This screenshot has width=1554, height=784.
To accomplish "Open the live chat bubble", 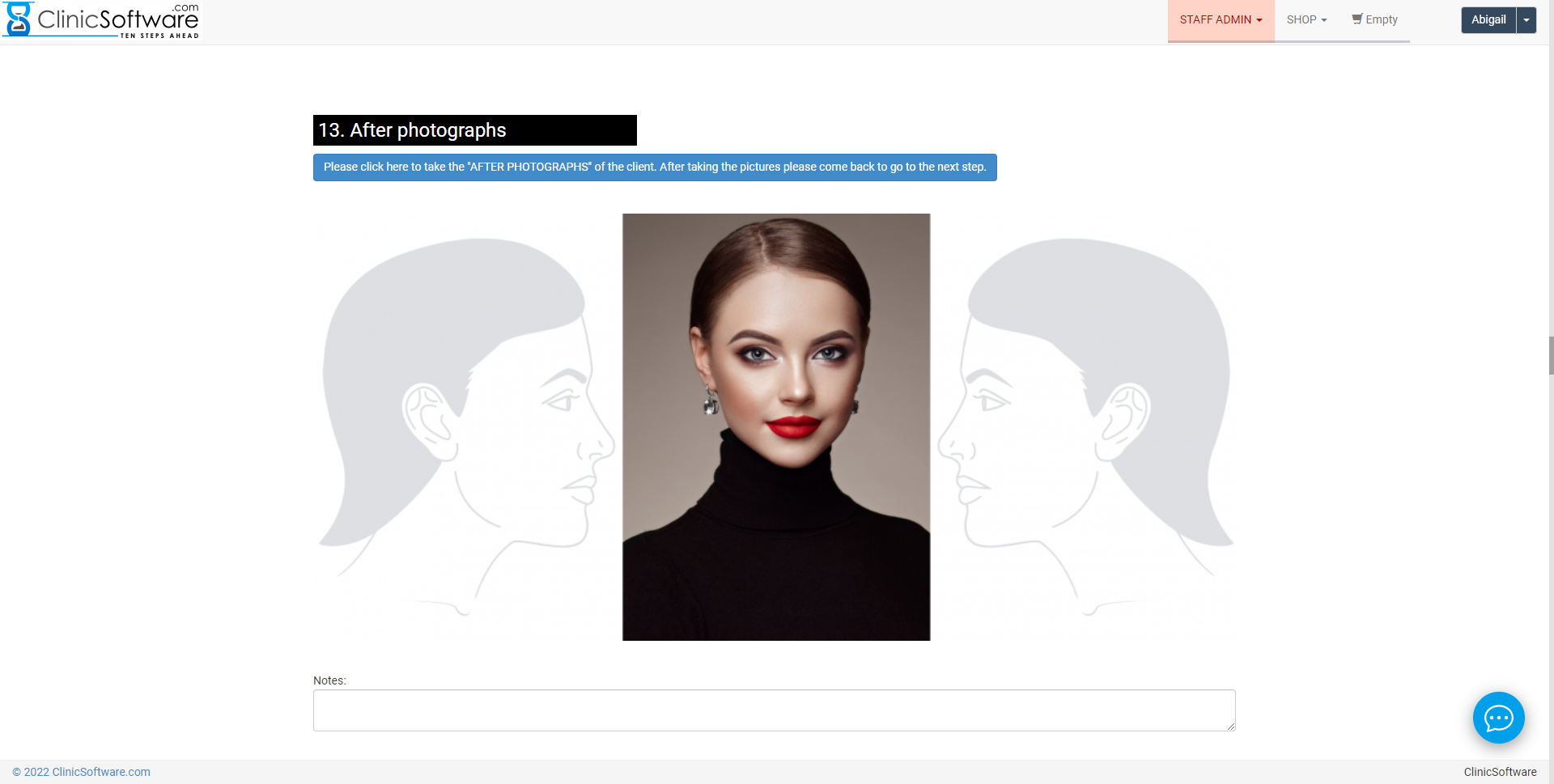I will coord(1498,718).
